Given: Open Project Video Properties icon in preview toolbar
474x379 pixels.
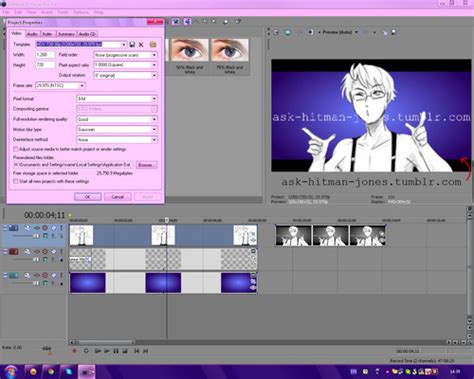Looking at the screenshot, I should 276,32.
